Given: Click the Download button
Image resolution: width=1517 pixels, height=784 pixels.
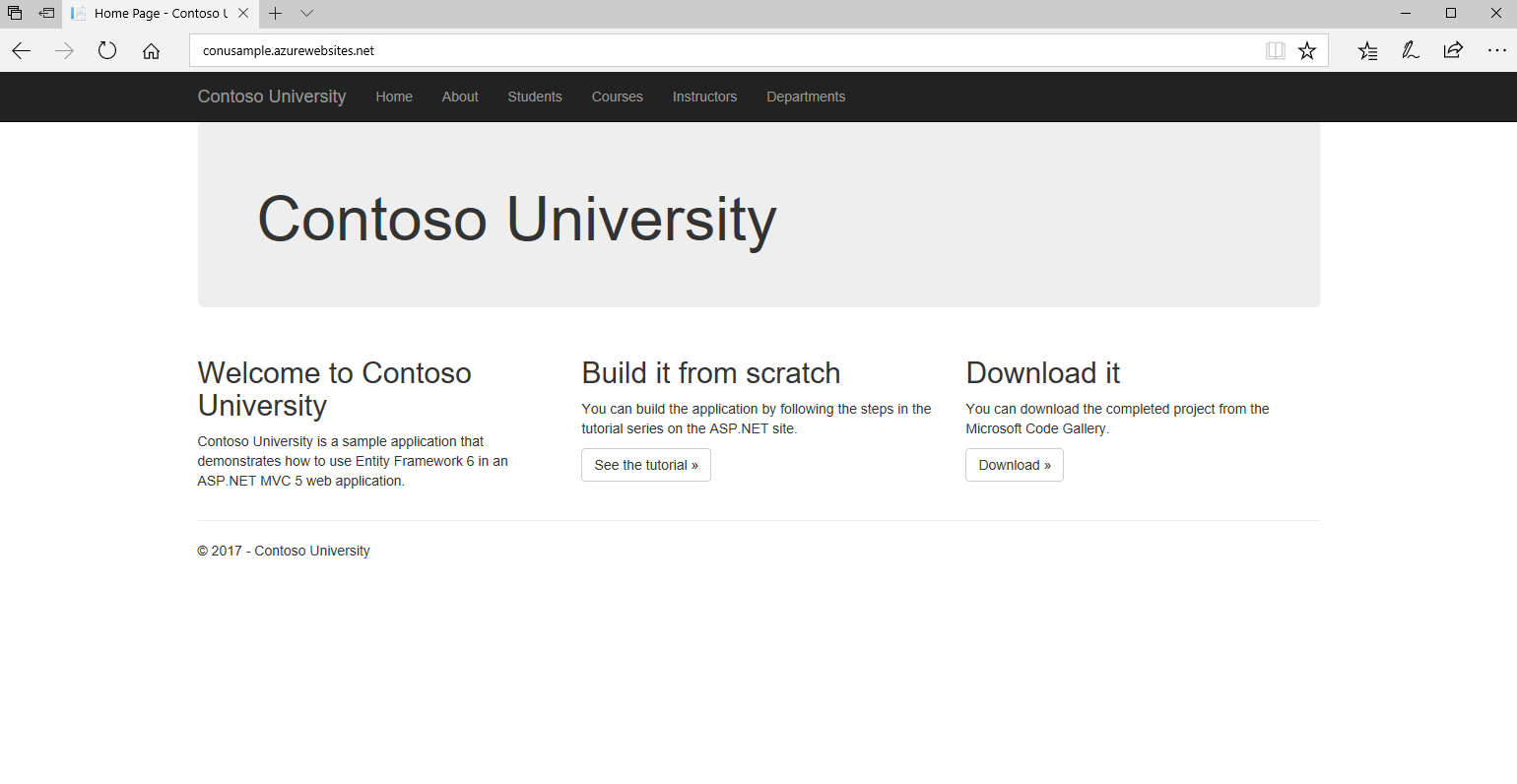Looking at the screenshot, I should 1014,464.
